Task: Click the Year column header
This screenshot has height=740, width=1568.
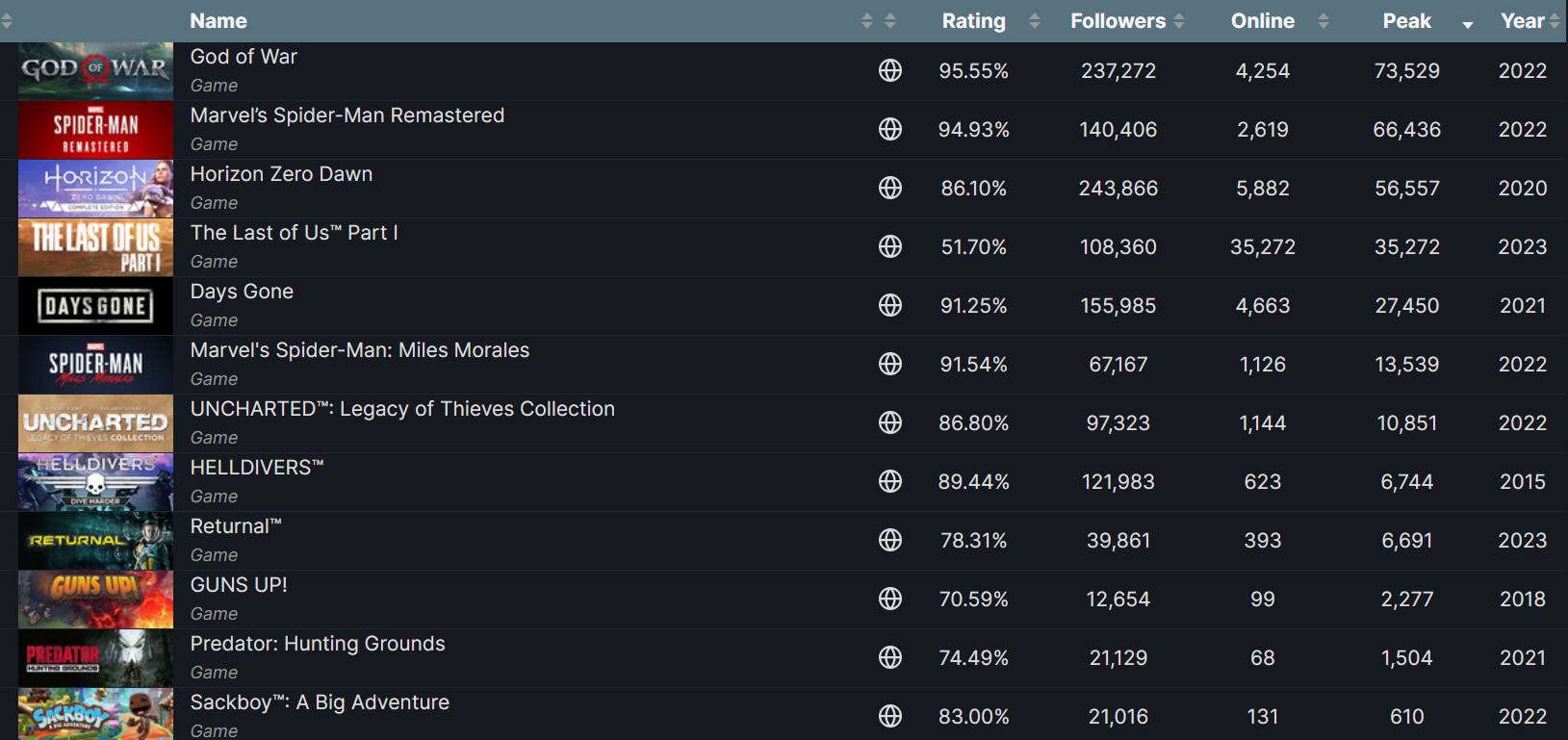Action: point(1522,21)
